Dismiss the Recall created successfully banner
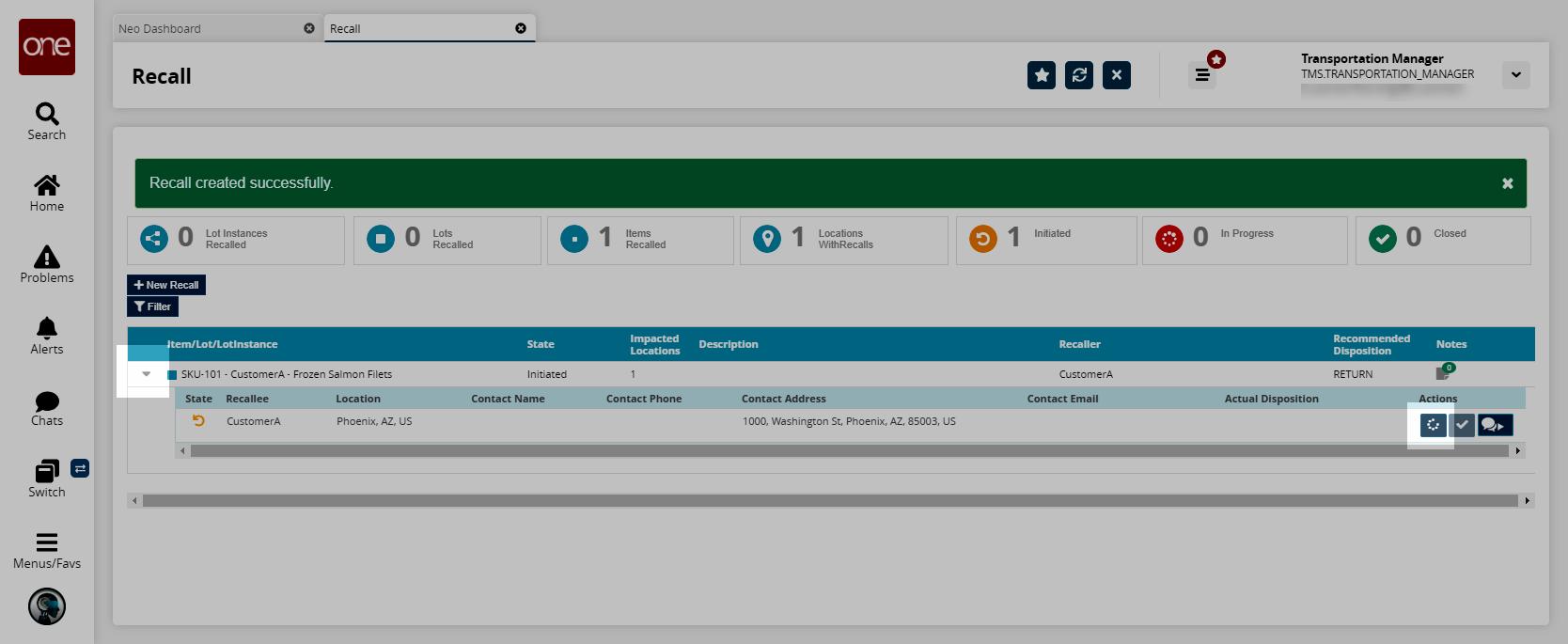 point(1508,183)
